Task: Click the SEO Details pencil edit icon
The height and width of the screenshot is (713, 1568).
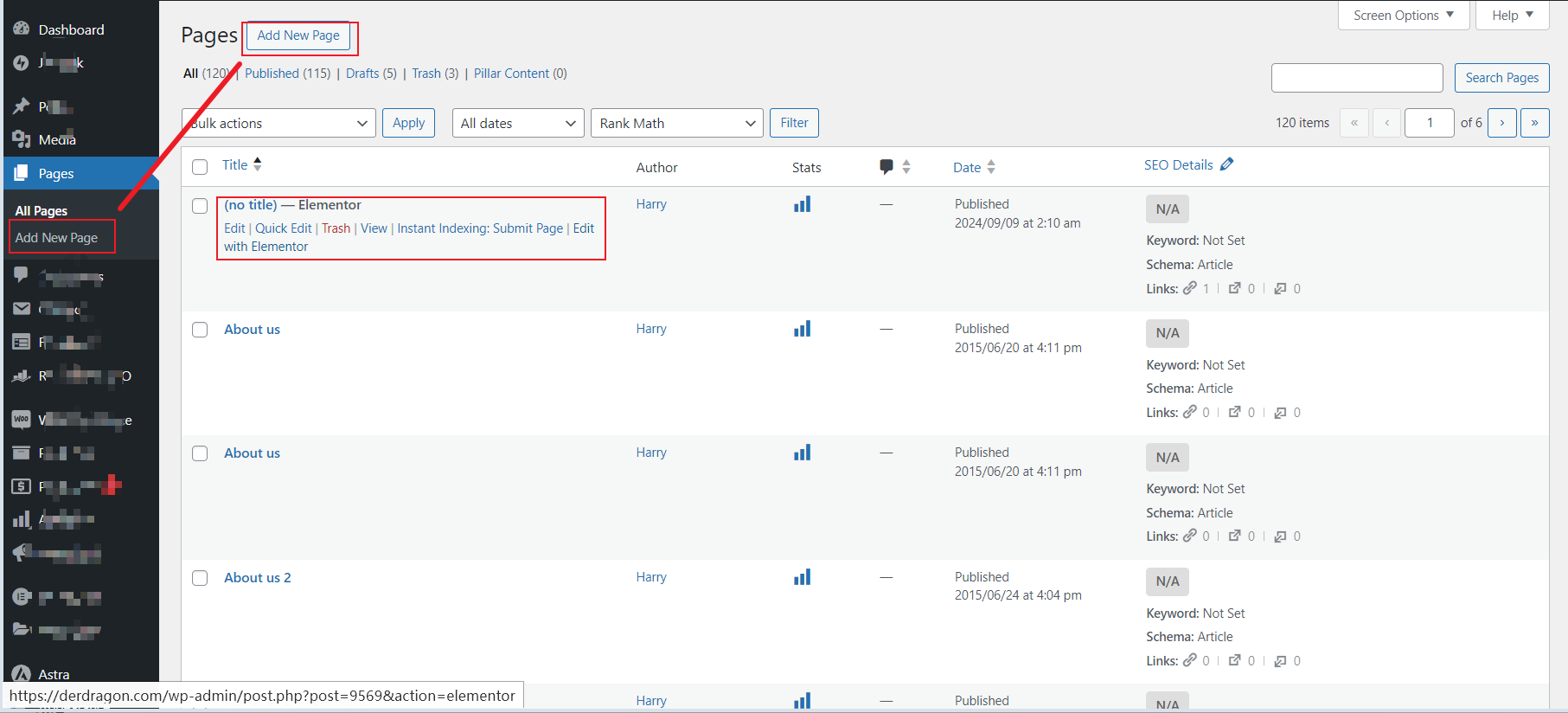Action: [1226, 164]
